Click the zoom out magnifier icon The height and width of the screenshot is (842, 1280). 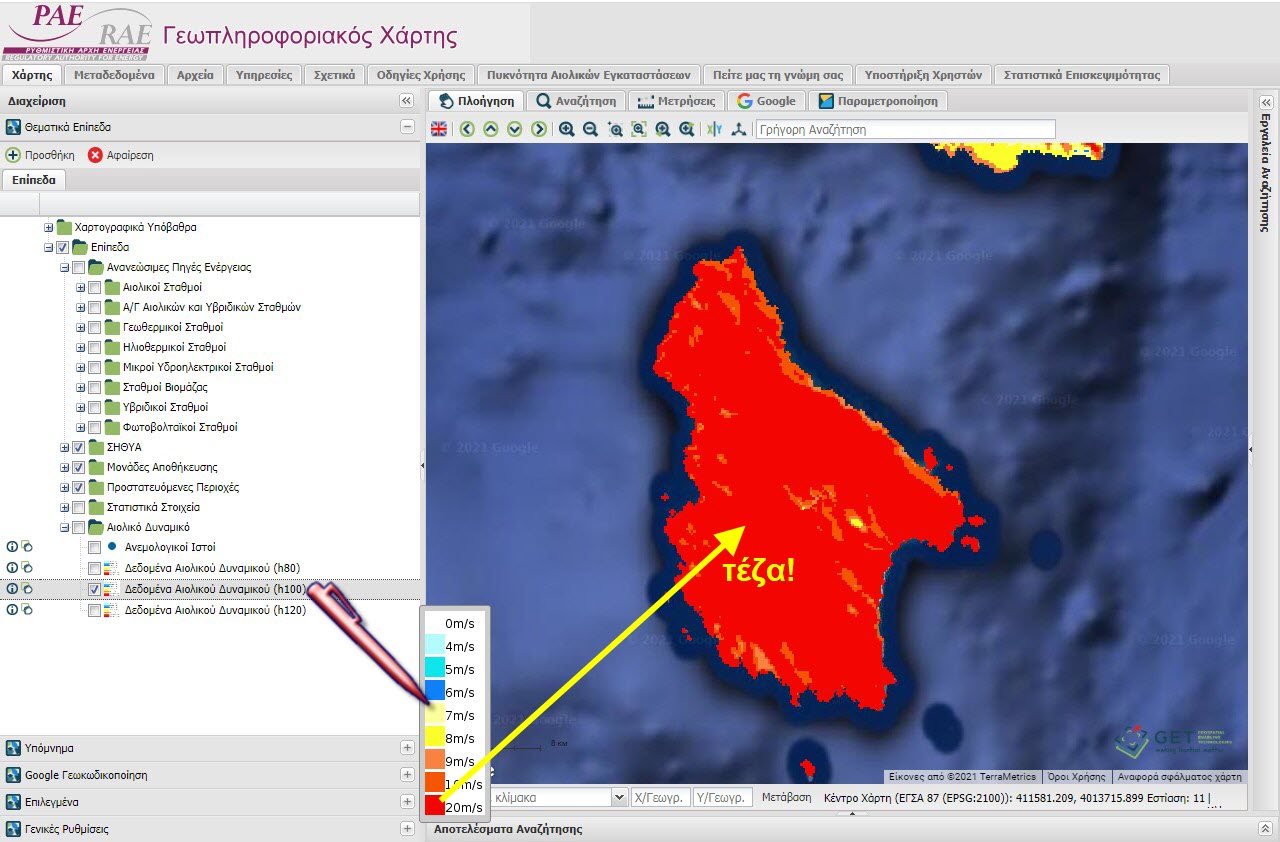[x=590, y=129]
